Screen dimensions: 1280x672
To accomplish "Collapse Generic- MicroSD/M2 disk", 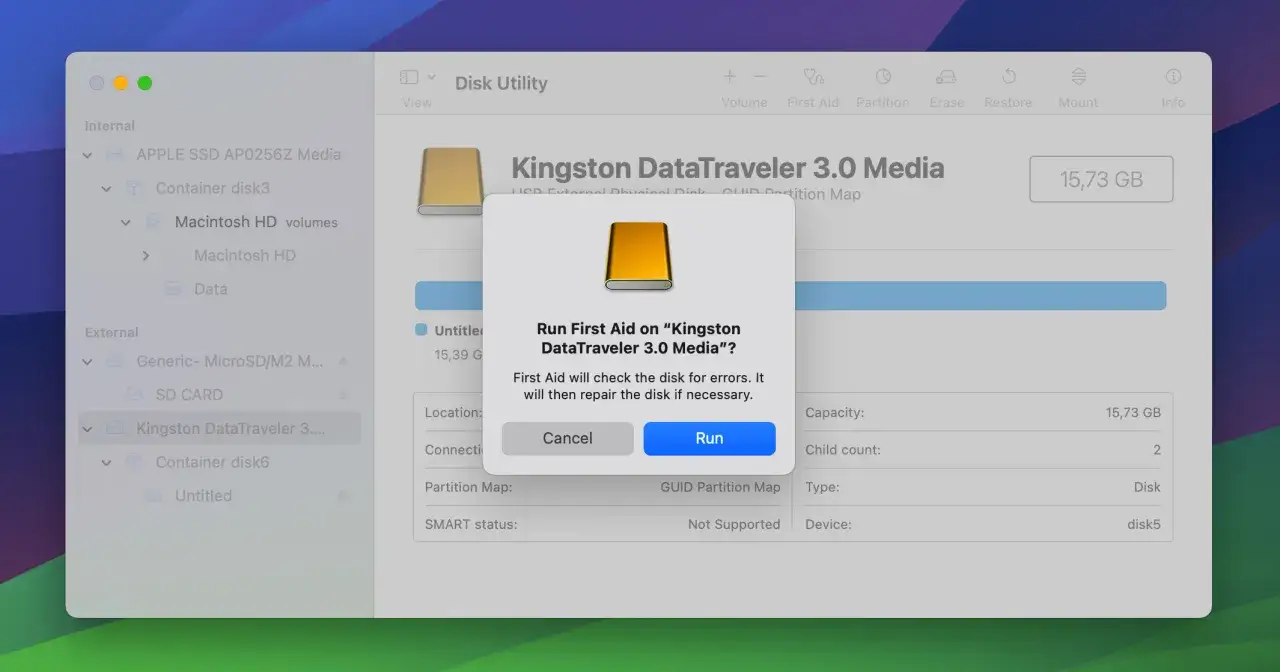I will (x=87, y=361).
